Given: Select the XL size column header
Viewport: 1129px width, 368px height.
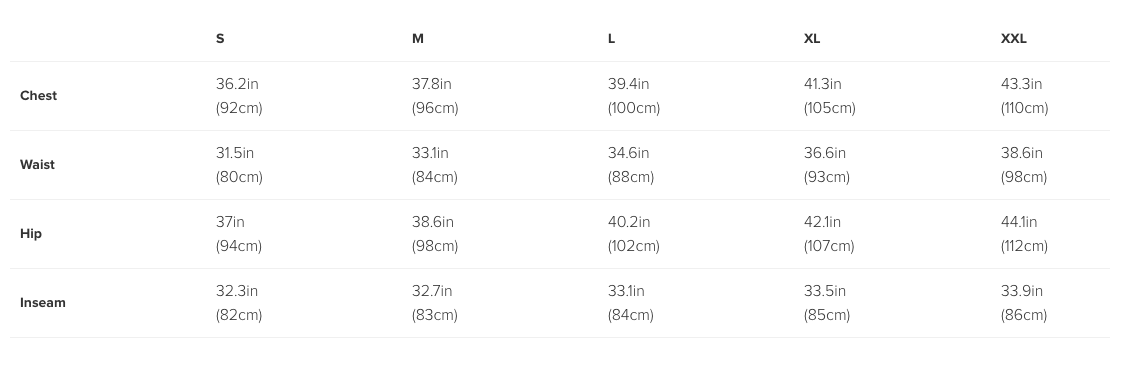Looking at the screenshot, I should click(811, 39).
